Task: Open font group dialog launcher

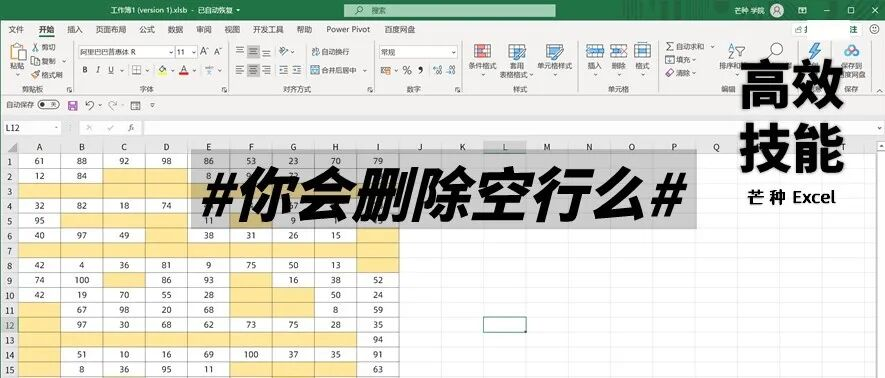Action: pos(224,90)
